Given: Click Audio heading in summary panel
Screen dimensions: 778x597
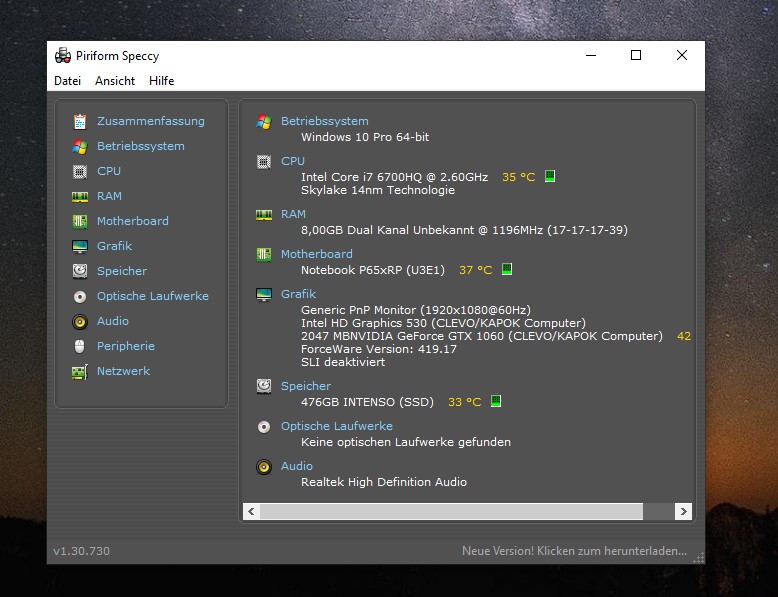Looking at the screenshot, I should pos(297,466).
